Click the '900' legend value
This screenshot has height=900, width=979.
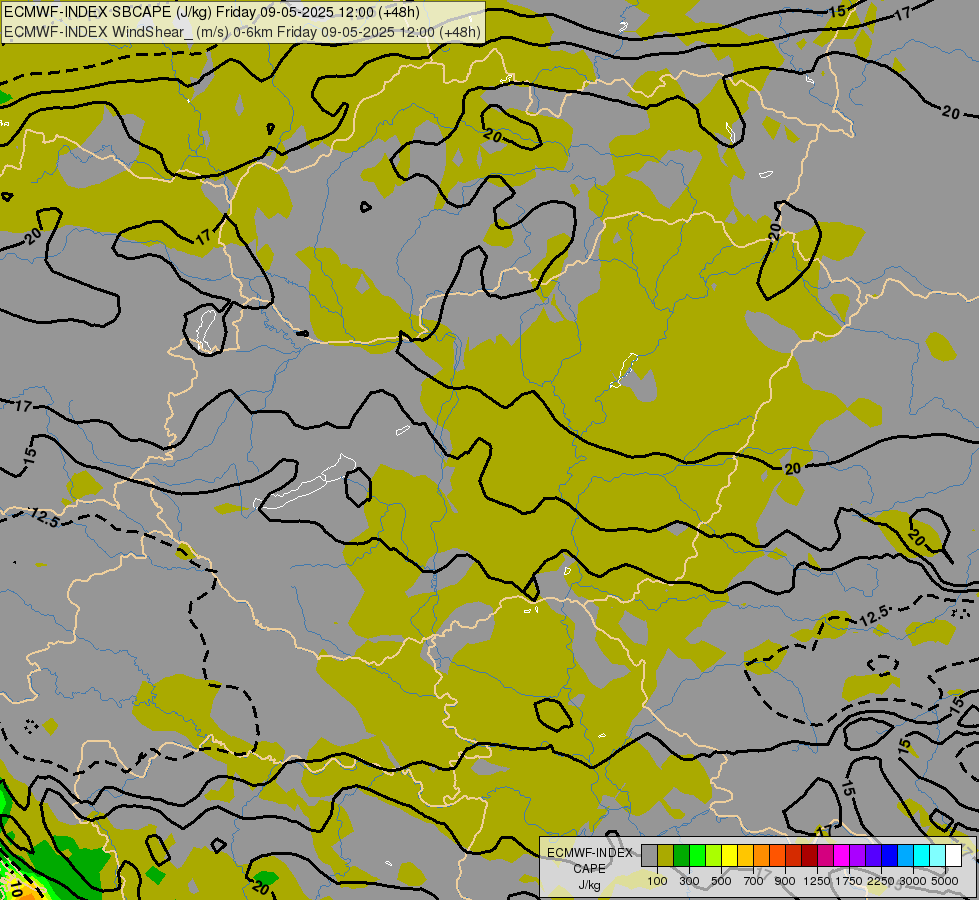click(785, 881)
